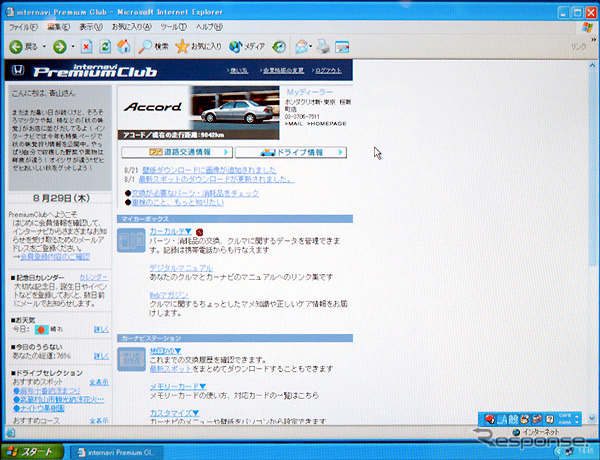Click the IME language bar help icon
Image resolution: width=600 pixels, height=460 pixels.
(x=550, y=419)
